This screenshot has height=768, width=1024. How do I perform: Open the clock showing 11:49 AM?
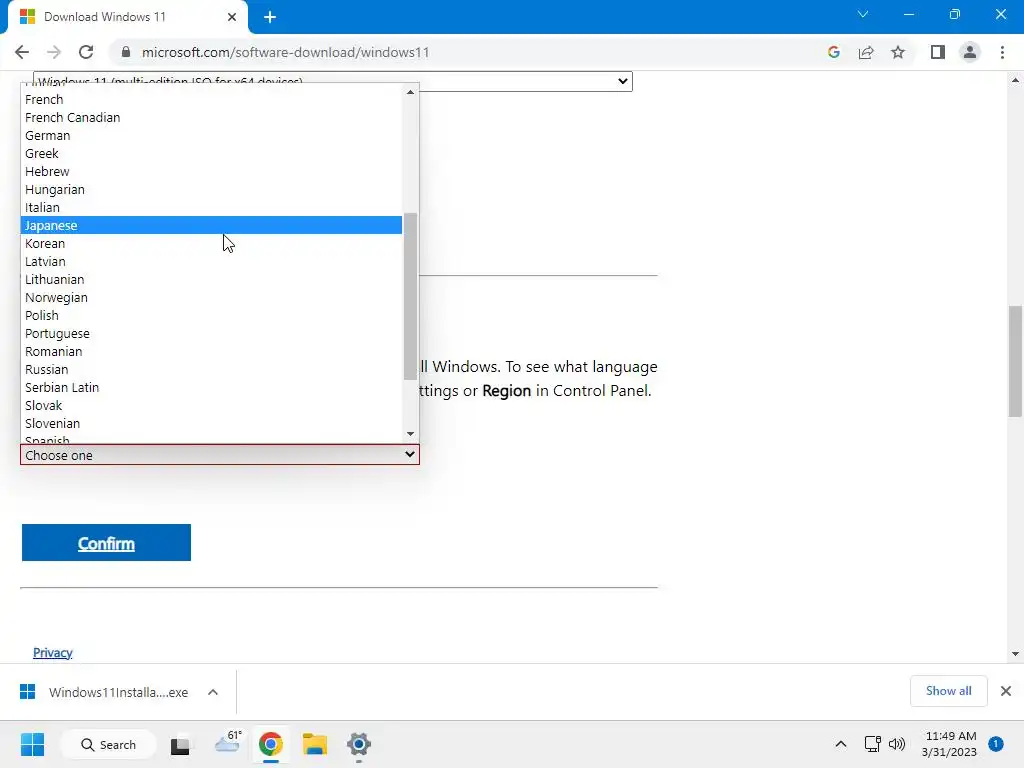(950, 744)
